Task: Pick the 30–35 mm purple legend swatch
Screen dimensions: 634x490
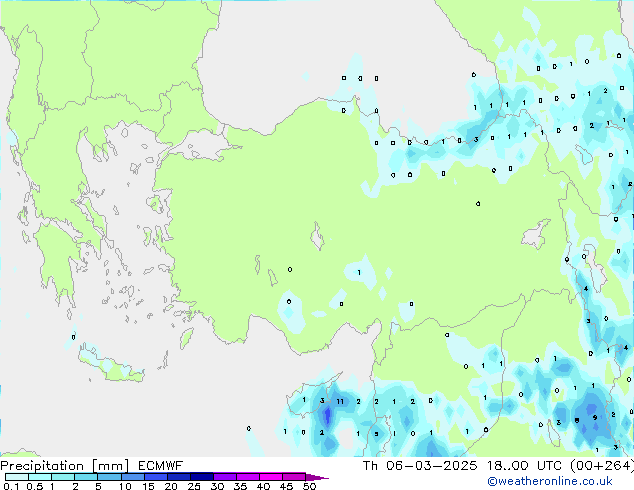Action: (224, 477)
